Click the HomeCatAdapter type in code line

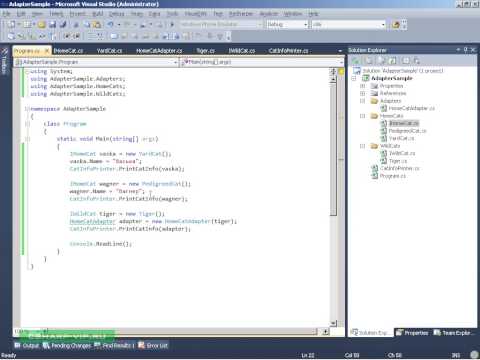tap(92, 221)
